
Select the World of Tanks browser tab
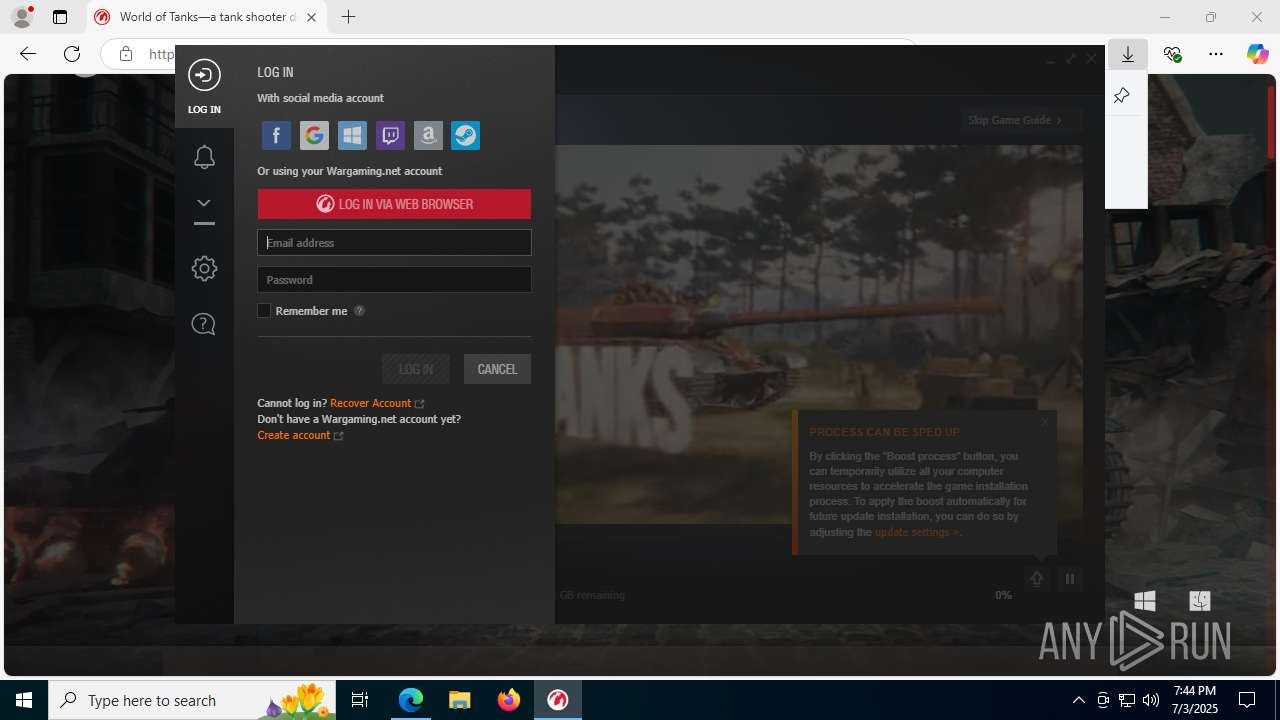(x=207, y=17)
